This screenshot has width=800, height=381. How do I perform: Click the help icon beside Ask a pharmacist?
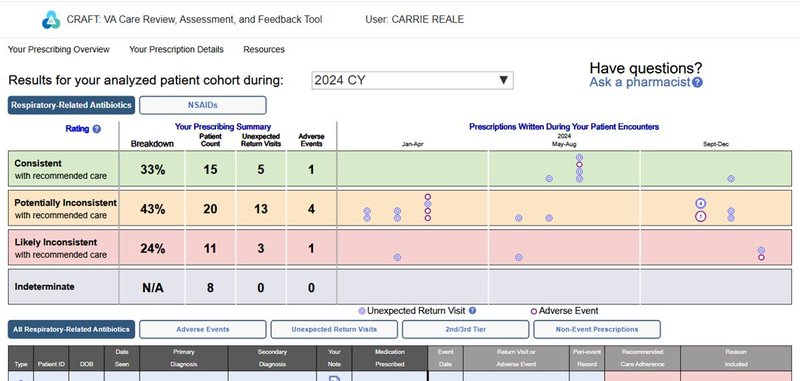tap(697, 82)
